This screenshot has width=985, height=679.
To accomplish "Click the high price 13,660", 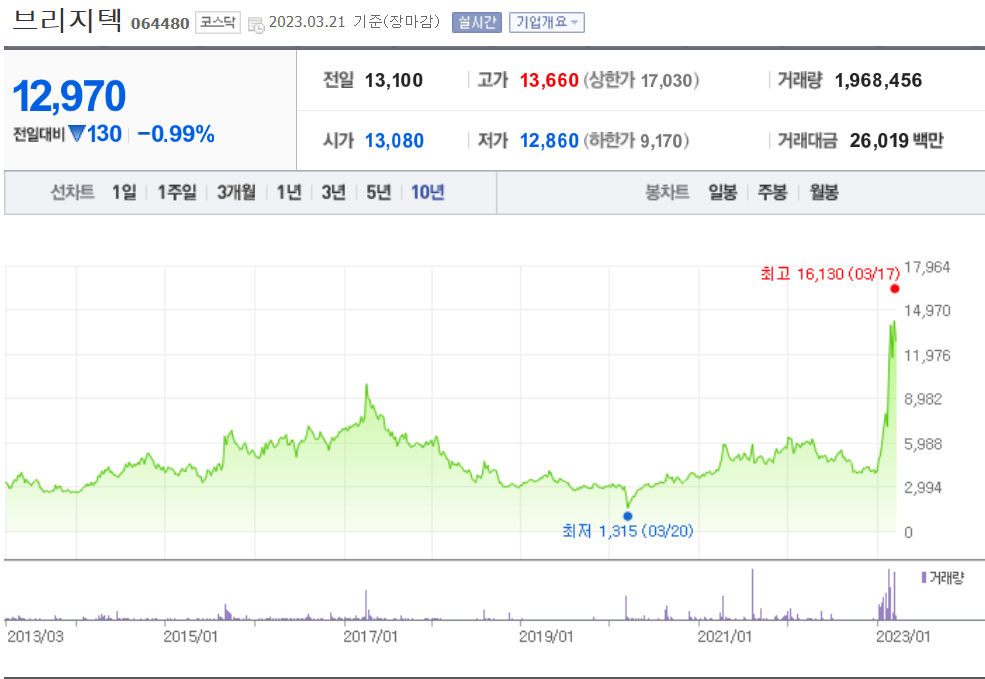I will tap(549, 80).
